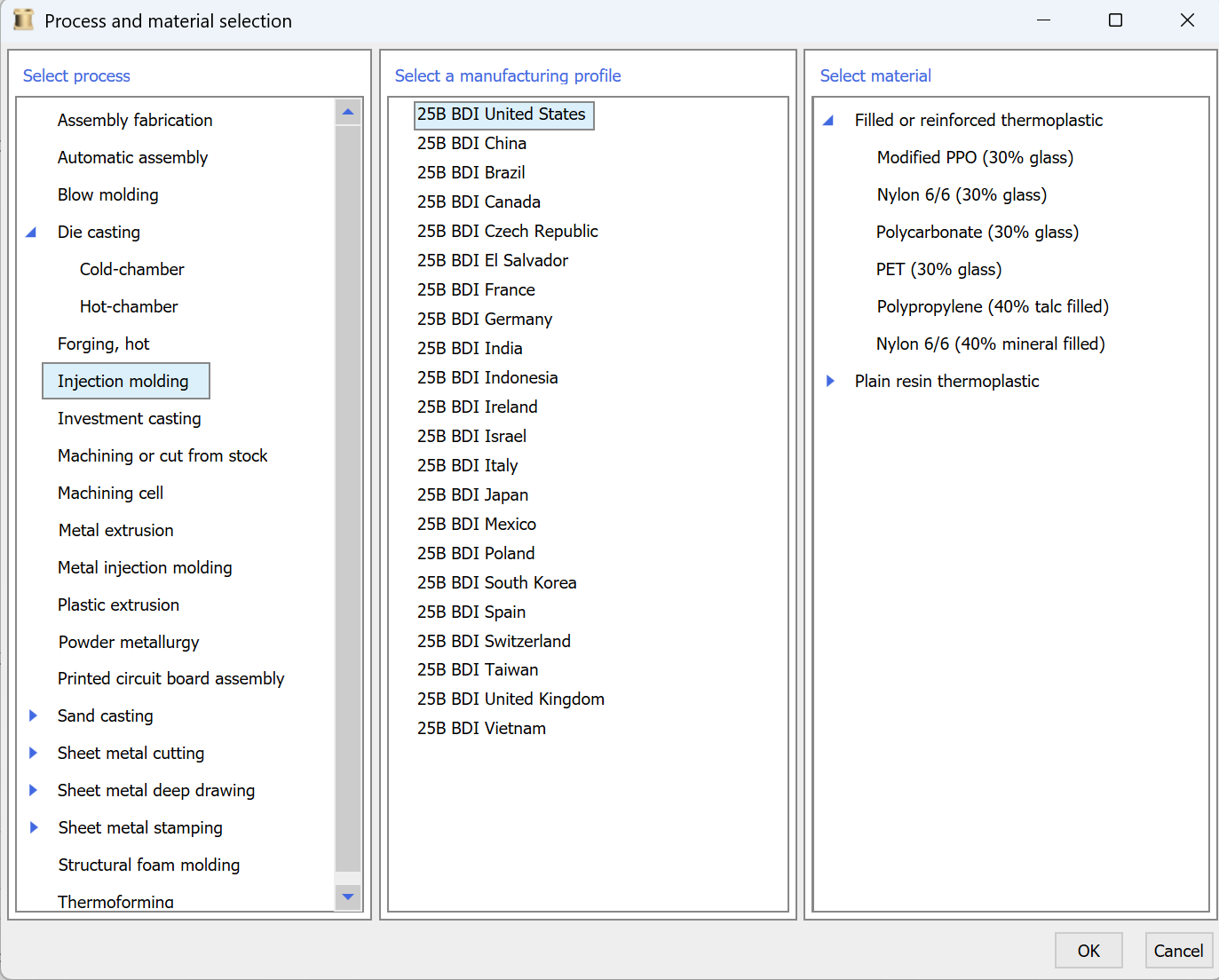Click the scroll up arrow in process list
The width and height of the screenshot is (1219, 980).
point(348,112)
